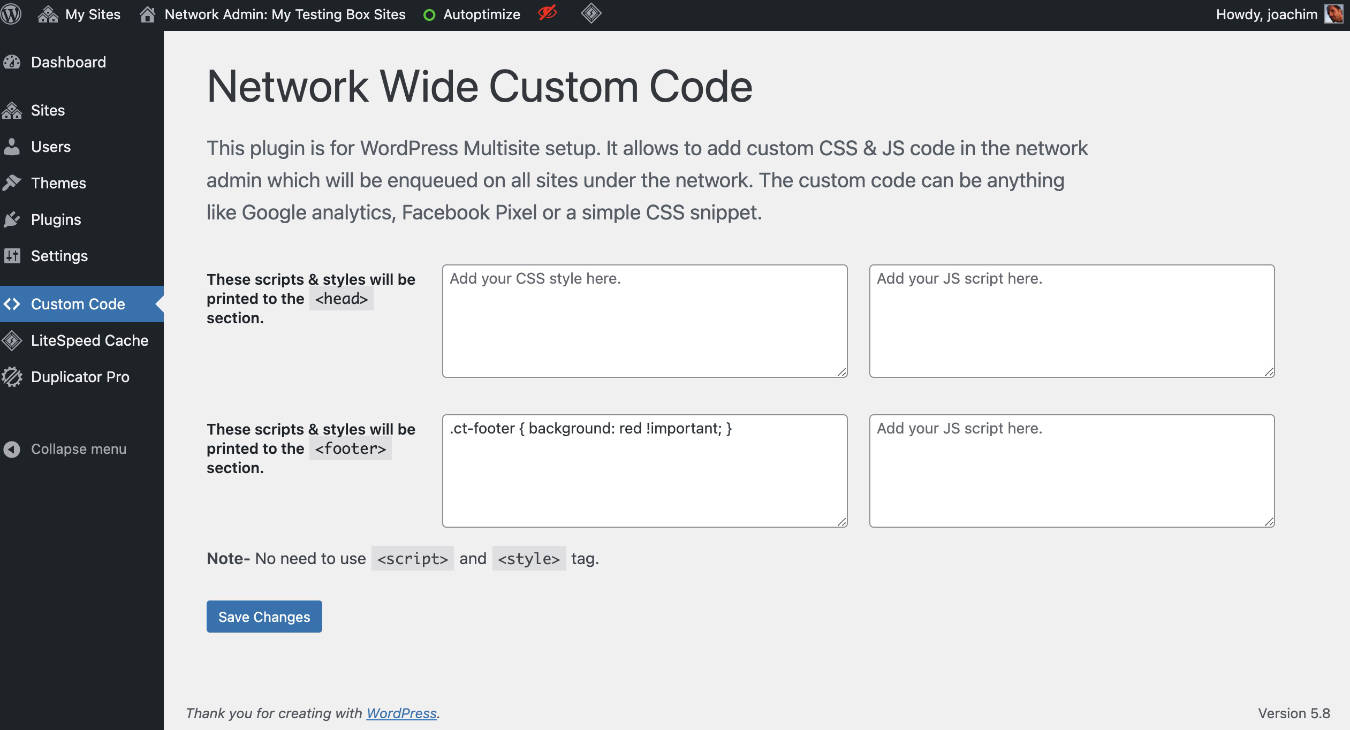Open the My Sites menu
The height and width of the screenshot is (730, 1350).
(80, 14)
